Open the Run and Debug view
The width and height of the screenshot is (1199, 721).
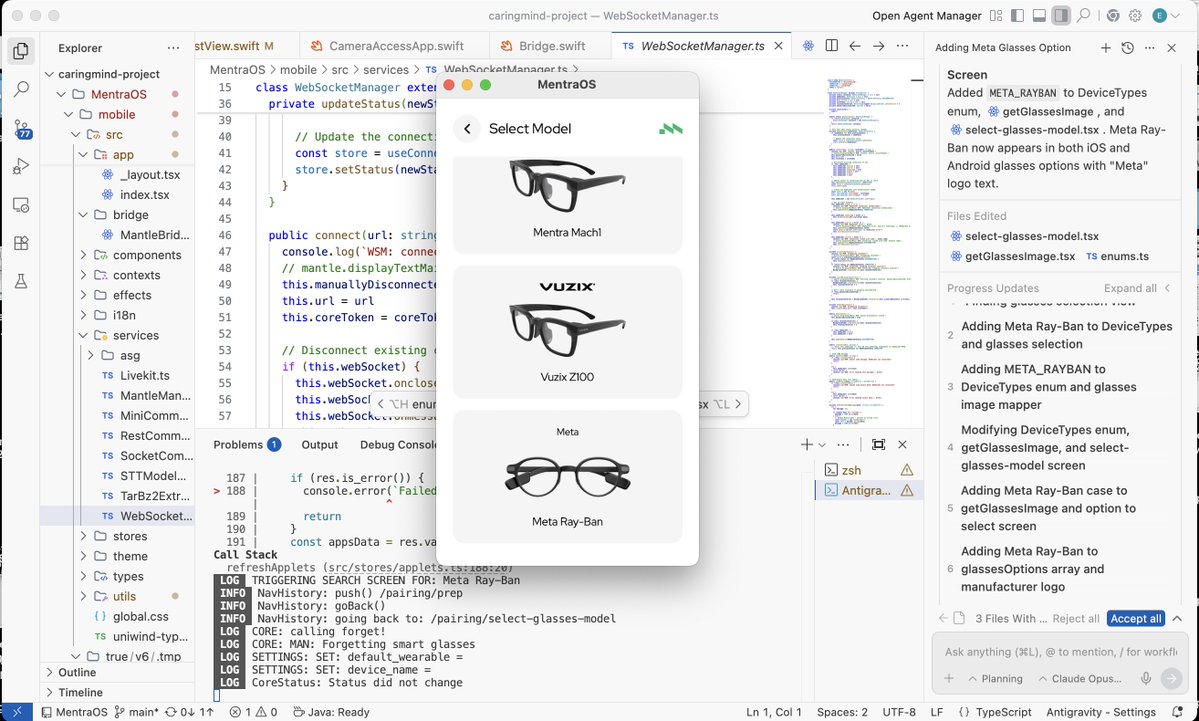(20, 166)
